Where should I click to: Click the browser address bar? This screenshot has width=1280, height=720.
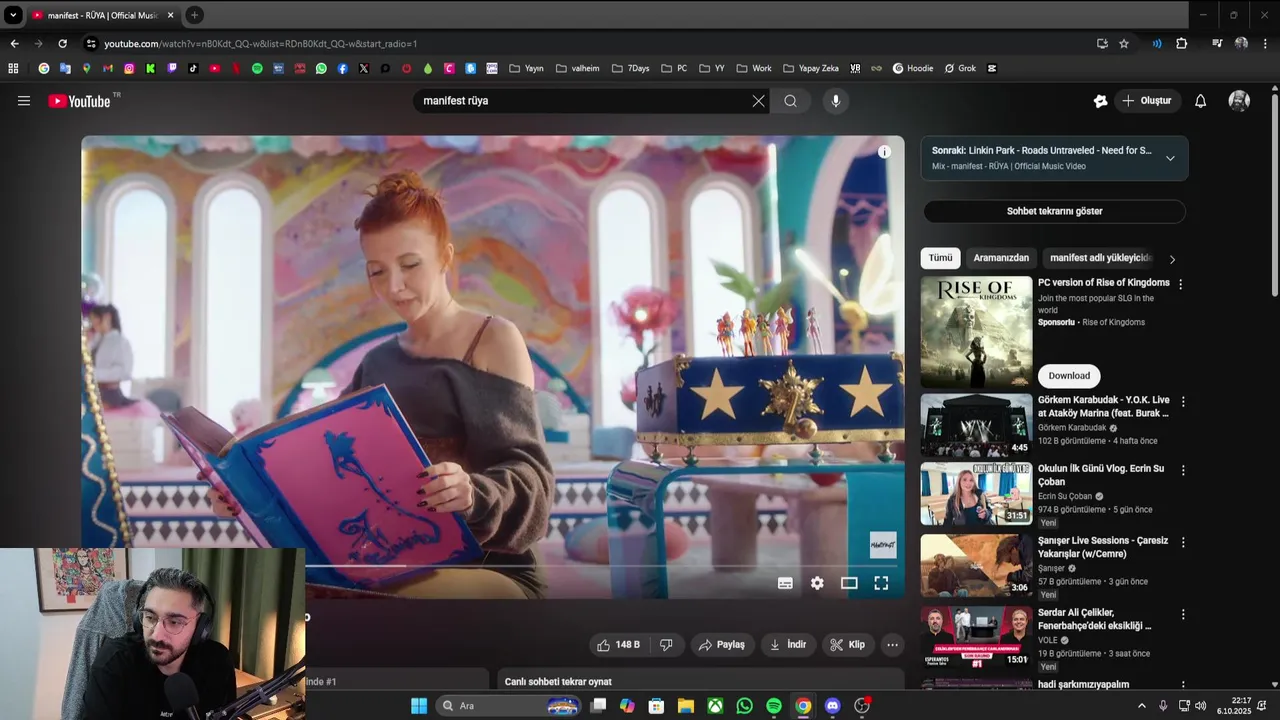[x=590, y=44]
